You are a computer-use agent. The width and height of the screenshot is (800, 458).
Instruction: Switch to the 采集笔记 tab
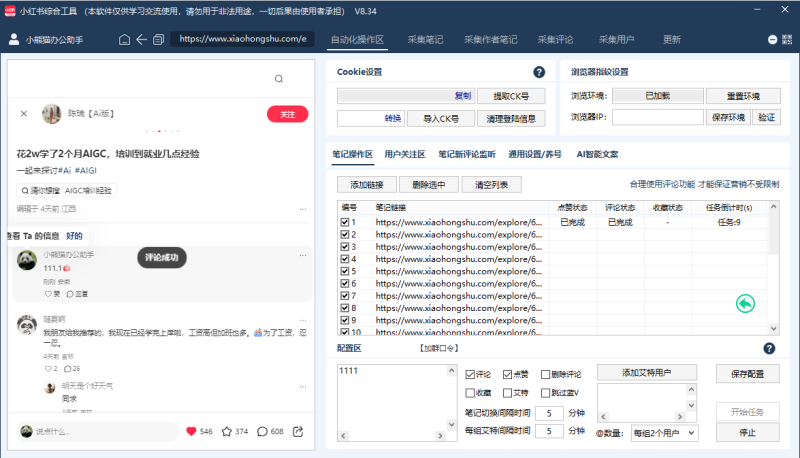(x=425, y=40)
